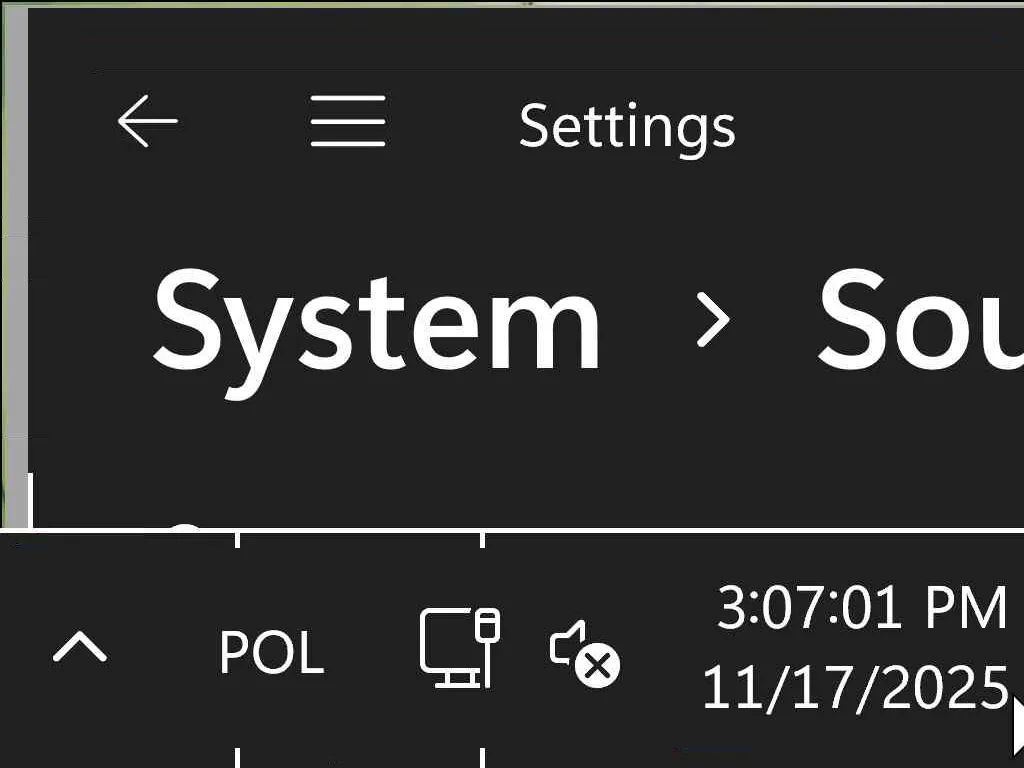This screenshot has width=1024, height=768.
Task: Click the Settings window title text
Action: (627, 126)
